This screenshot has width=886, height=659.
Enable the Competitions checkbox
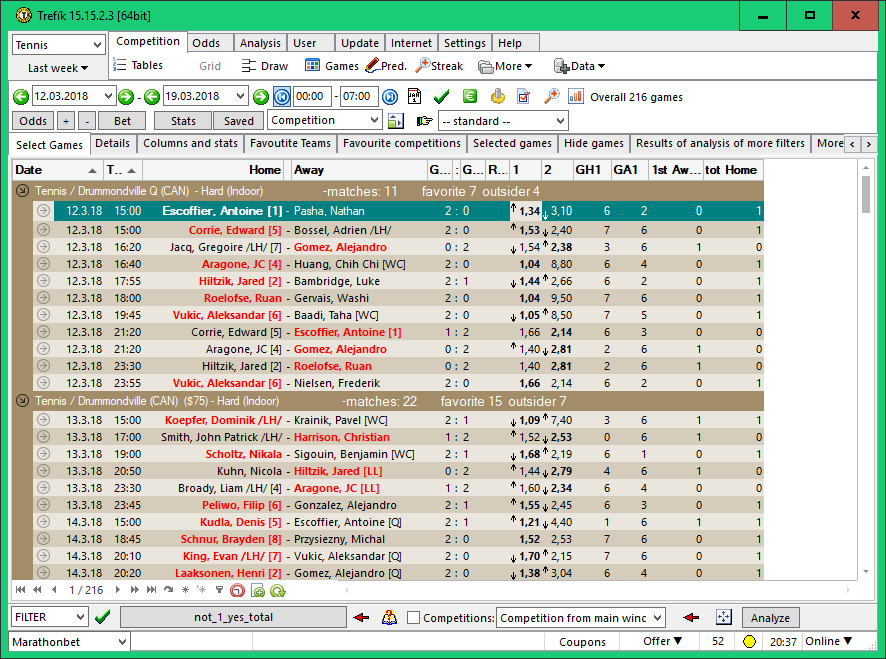point(413,618)
